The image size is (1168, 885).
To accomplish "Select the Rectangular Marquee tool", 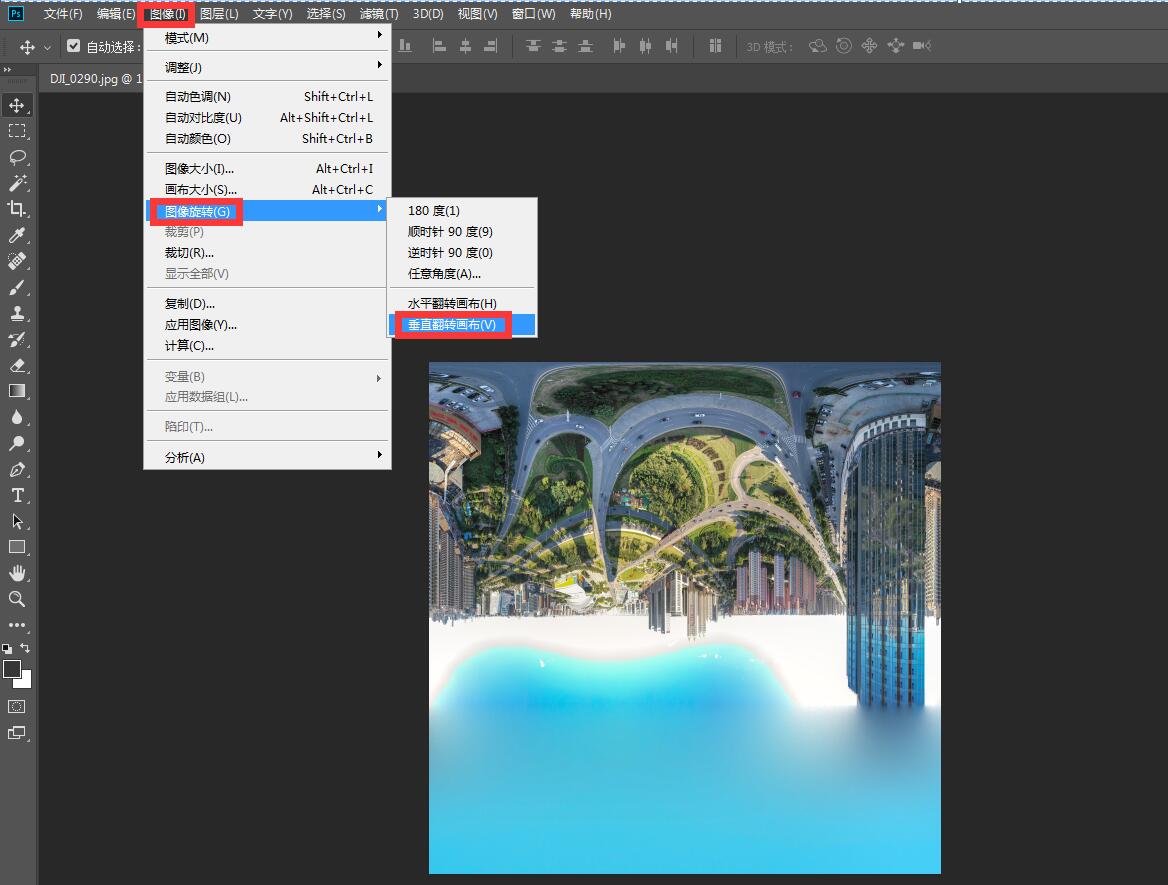I will (16, 131).
